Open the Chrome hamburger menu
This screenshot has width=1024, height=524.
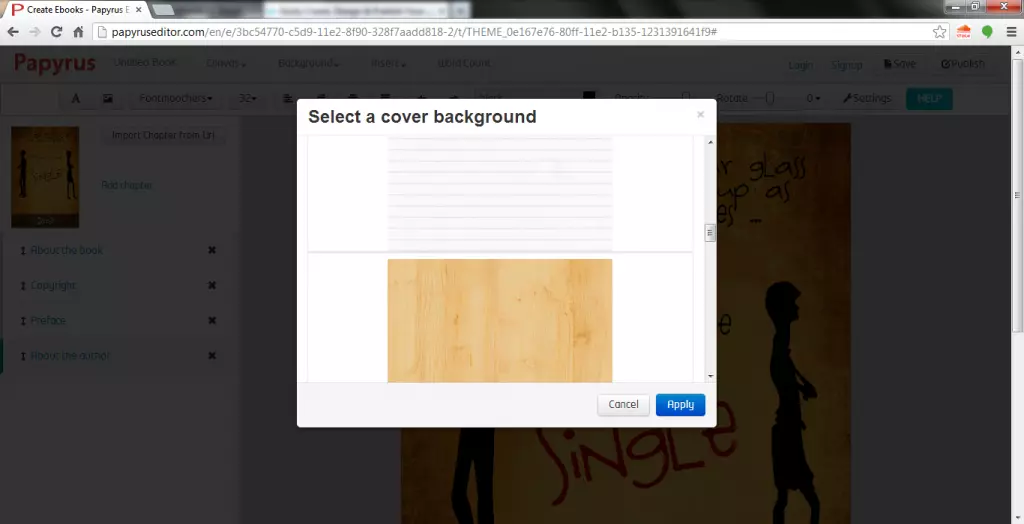(x=1011, y=32)
